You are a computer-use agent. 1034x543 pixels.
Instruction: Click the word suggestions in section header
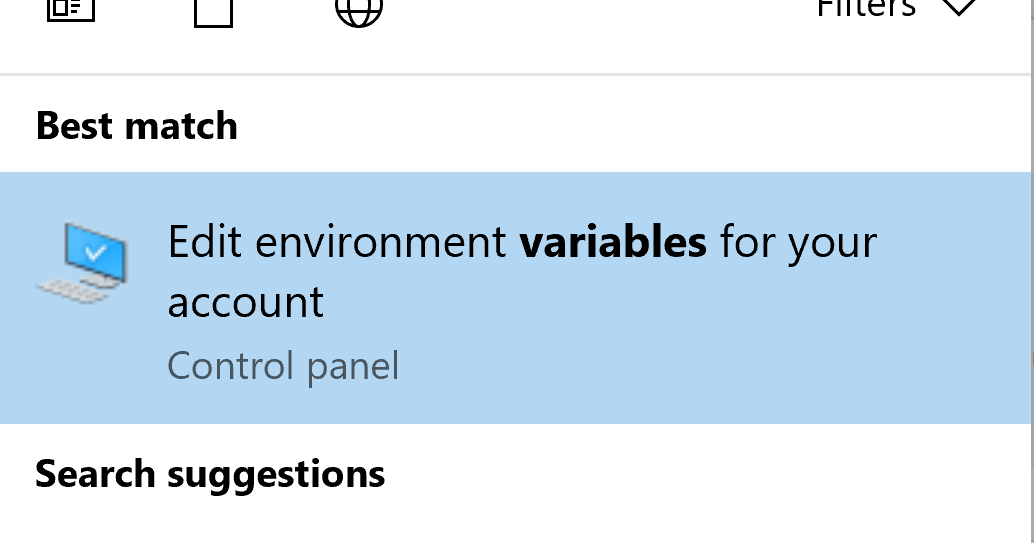[x=276, y=474]
